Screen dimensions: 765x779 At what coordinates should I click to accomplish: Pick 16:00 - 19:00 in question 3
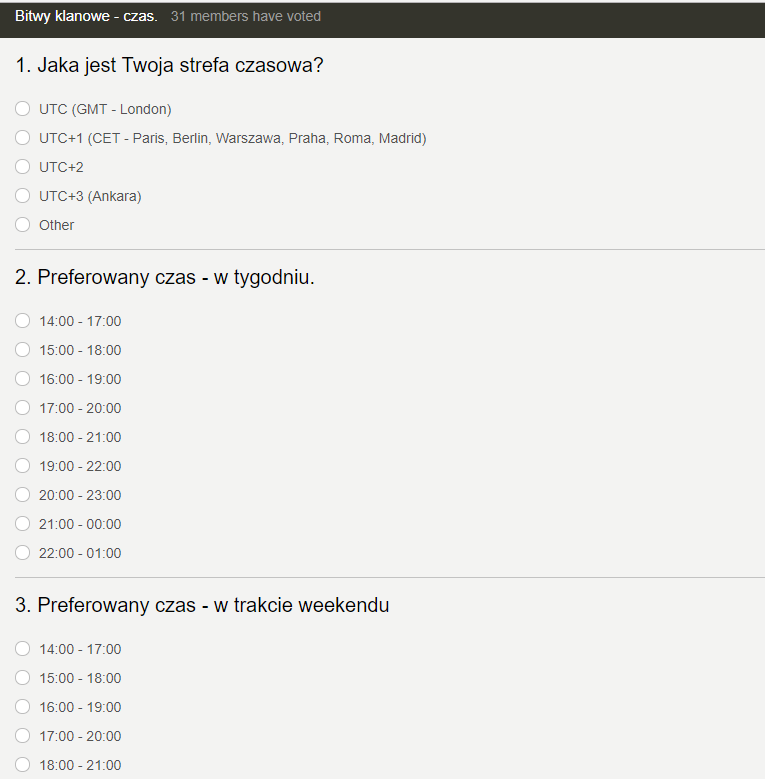[23, 707]
